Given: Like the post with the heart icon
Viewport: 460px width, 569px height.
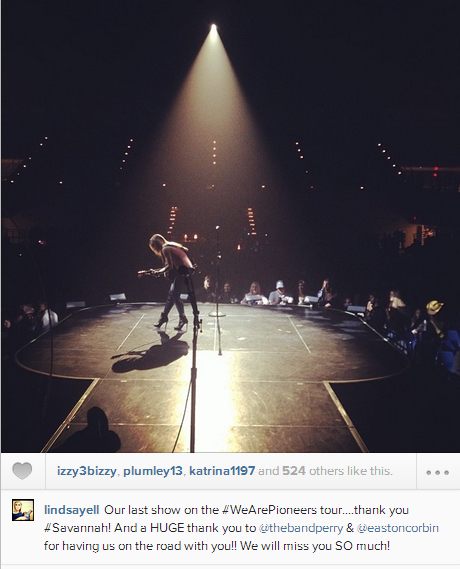Looking at the screenshot, I should [22, 471].
